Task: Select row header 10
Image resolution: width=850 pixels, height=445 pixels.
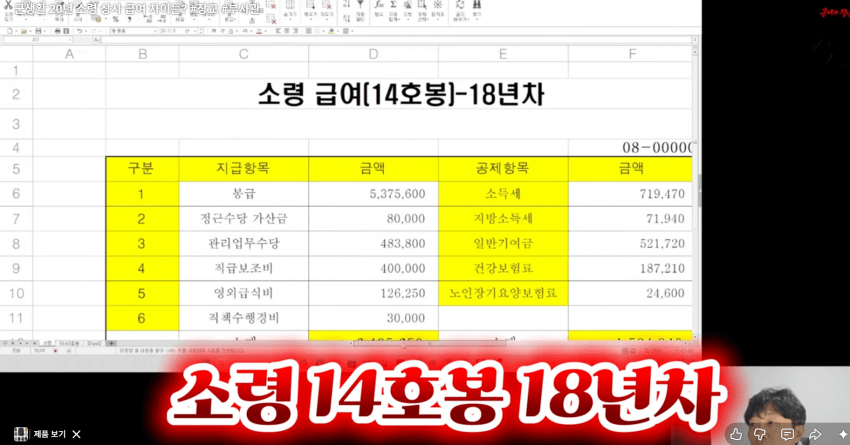Action: 16,293
